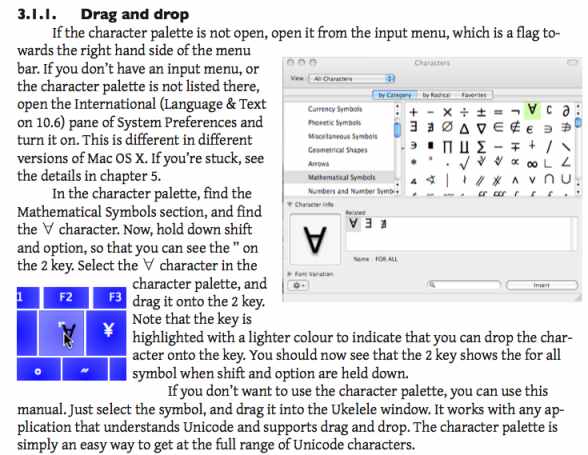Click the category list scrollbar thumb

coord(397,130)
